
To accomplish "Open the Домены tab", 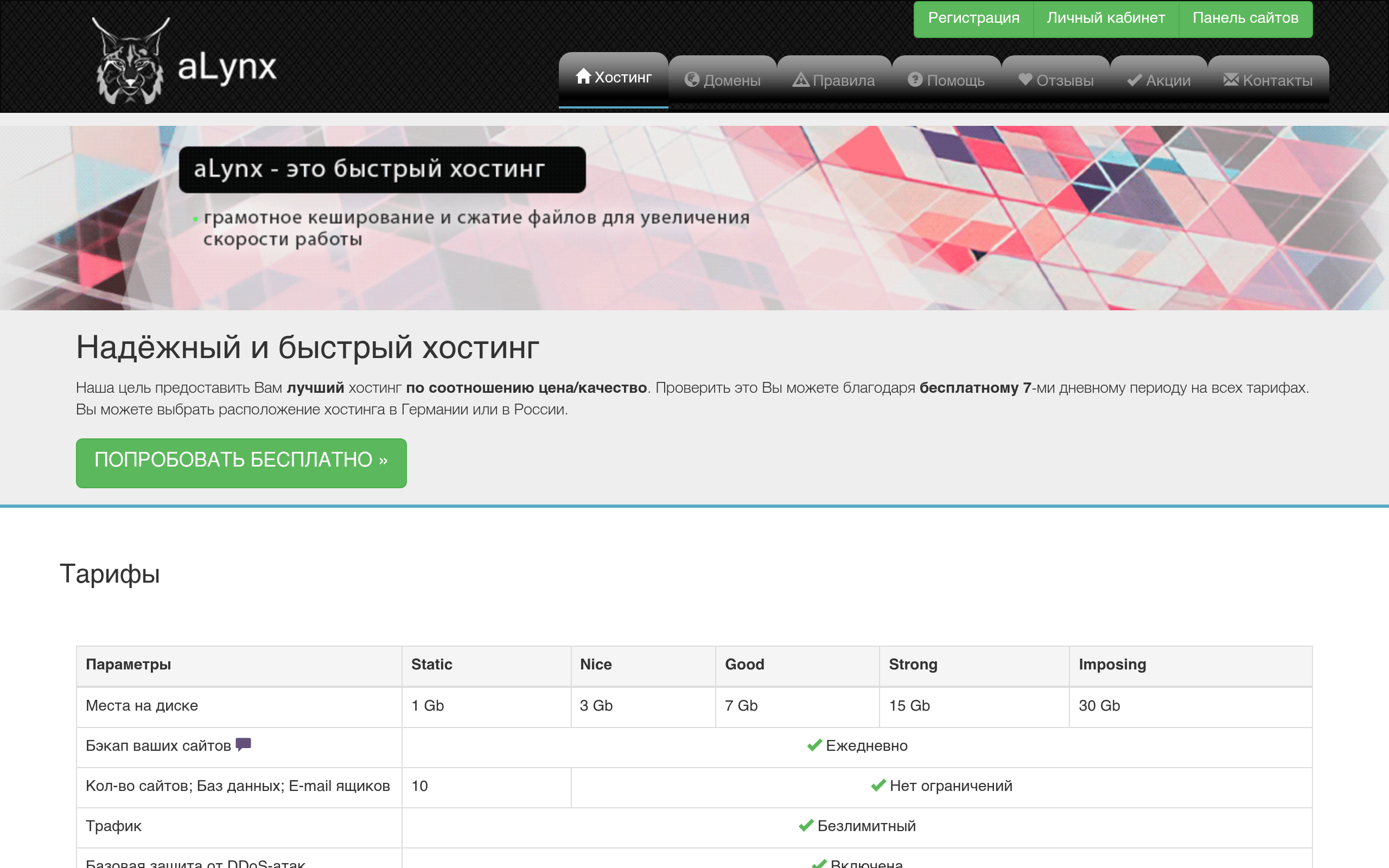I will [x=723, y=80].
